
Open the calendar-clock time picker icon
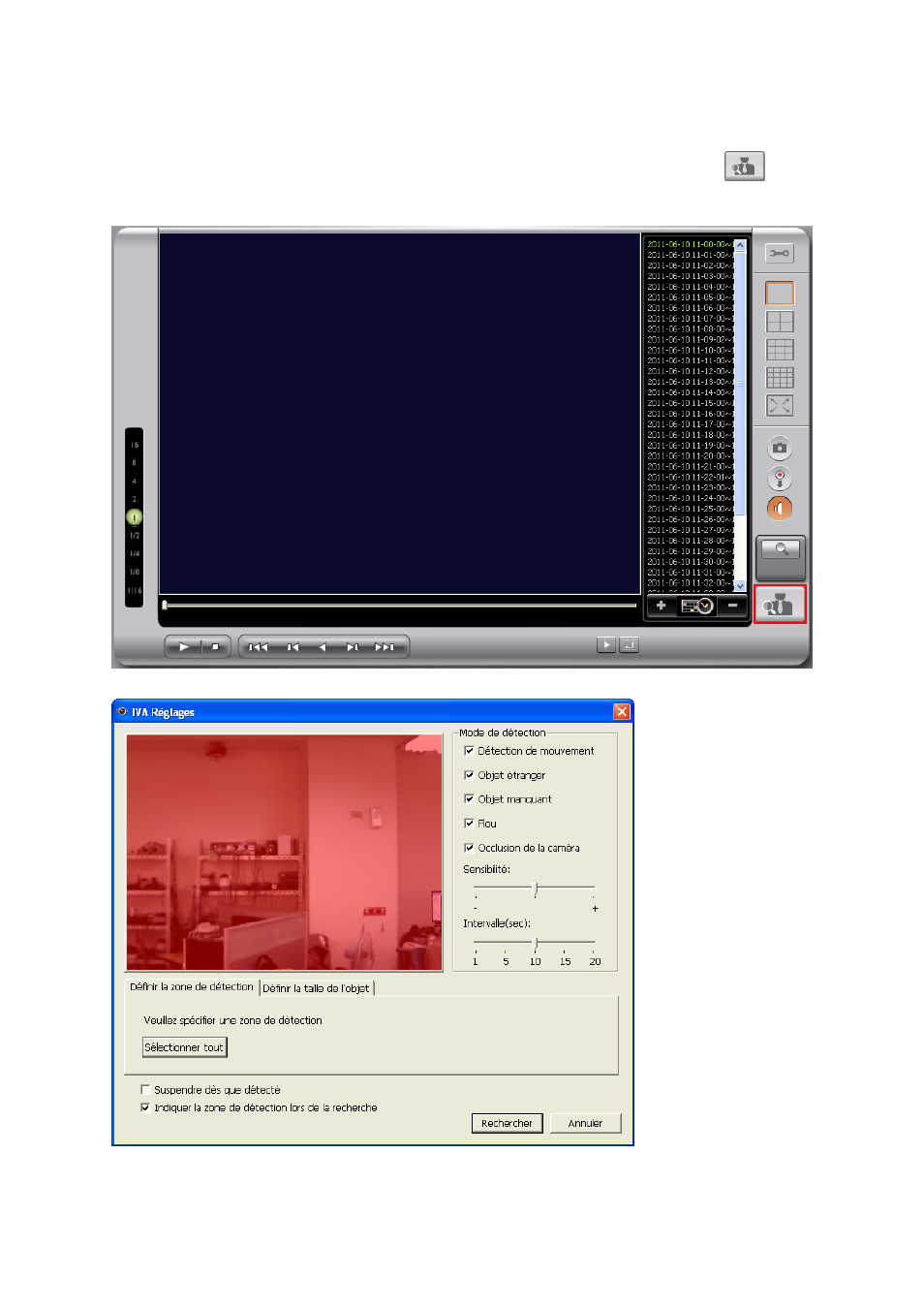tap(697, 606)
